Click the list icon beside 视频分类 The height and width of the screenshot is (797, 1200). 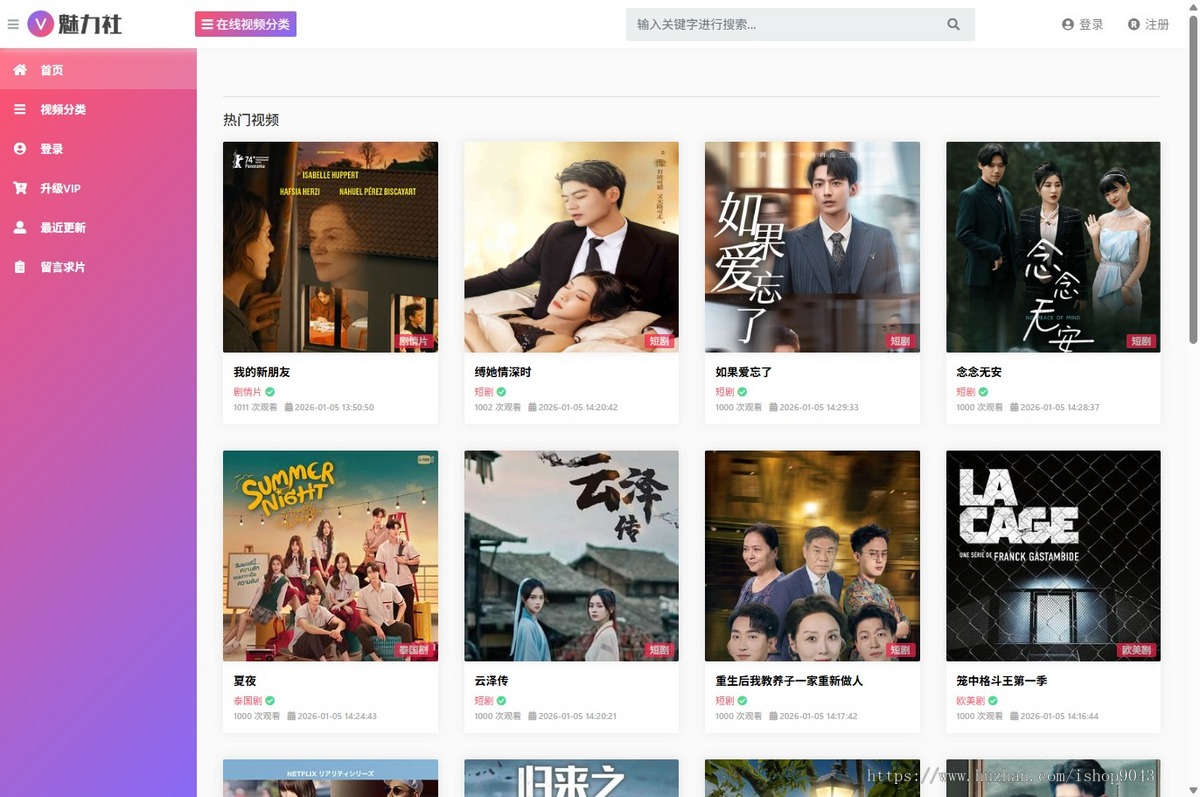(20, 109)
